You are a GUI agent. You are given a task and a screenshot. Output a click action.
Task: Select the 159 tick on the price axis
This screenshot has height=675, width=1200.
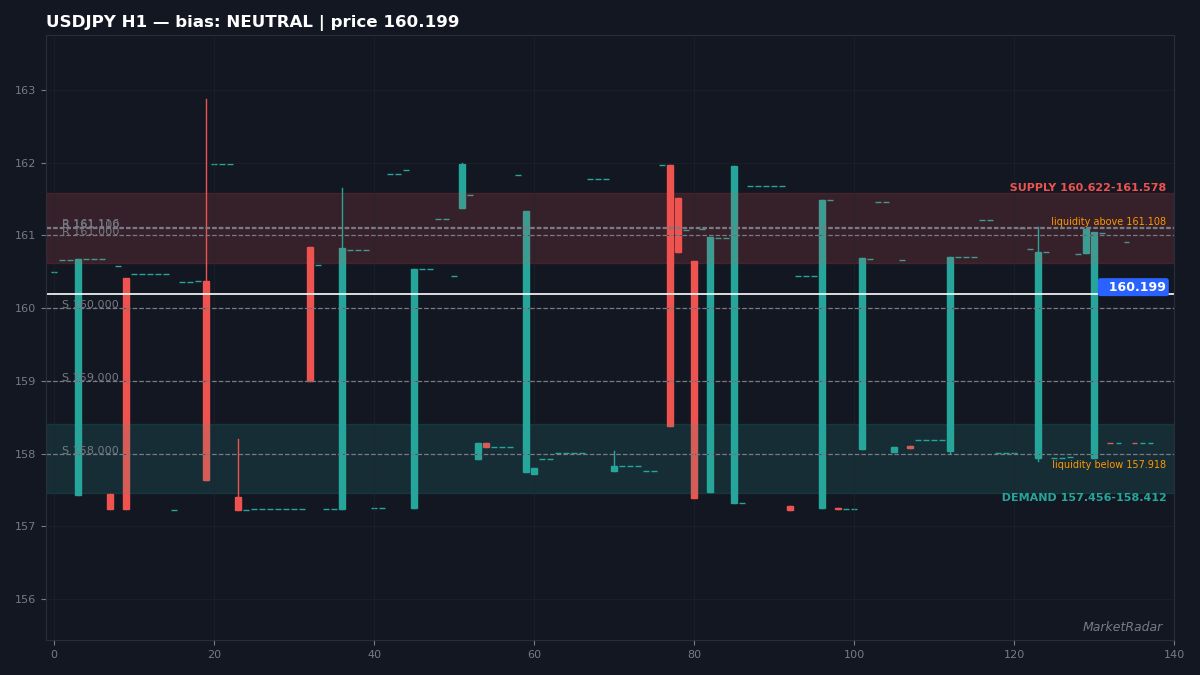click(24, 382)
